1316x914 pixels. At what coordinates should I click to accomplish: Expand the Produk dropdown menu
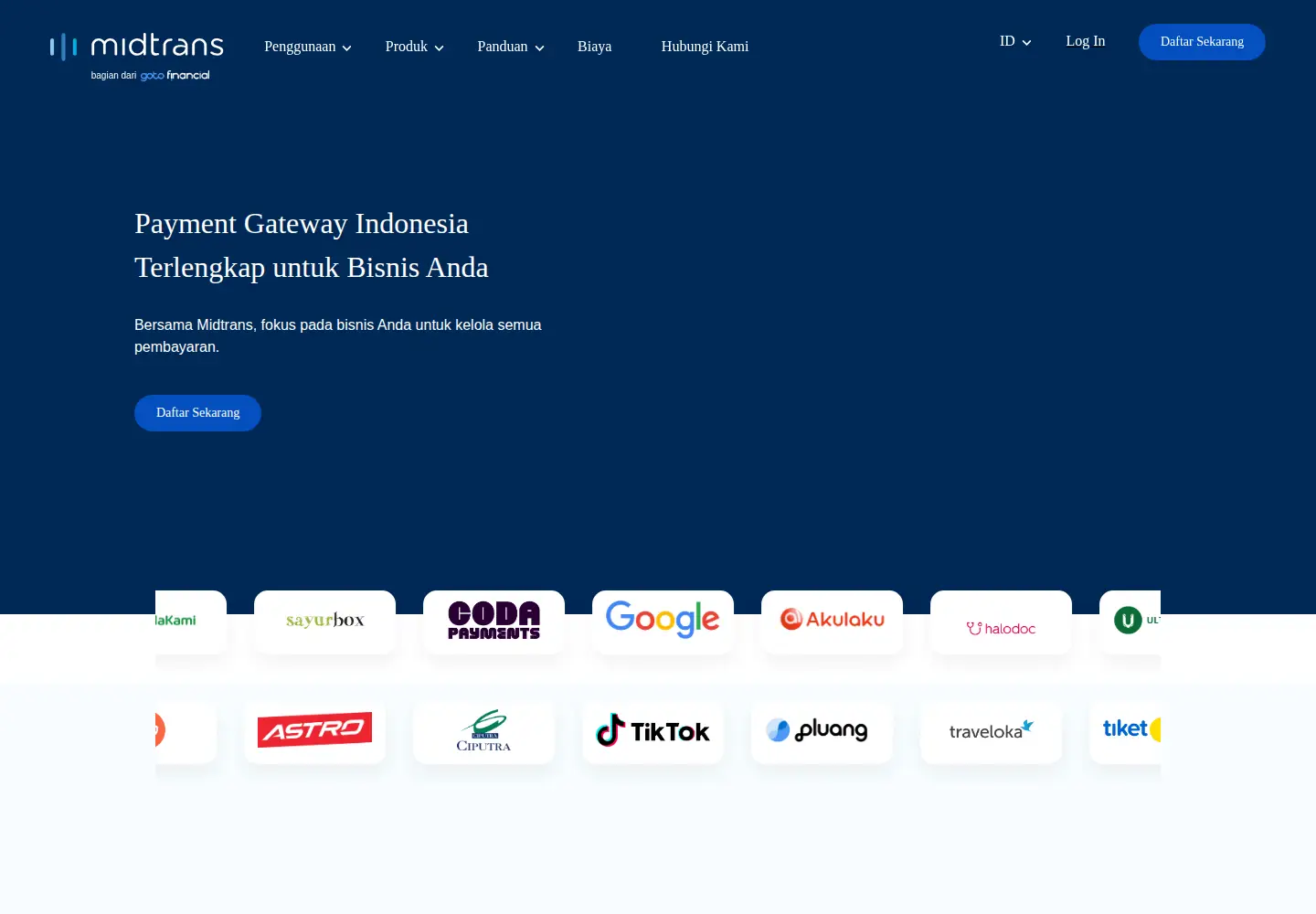click(414, 47)
